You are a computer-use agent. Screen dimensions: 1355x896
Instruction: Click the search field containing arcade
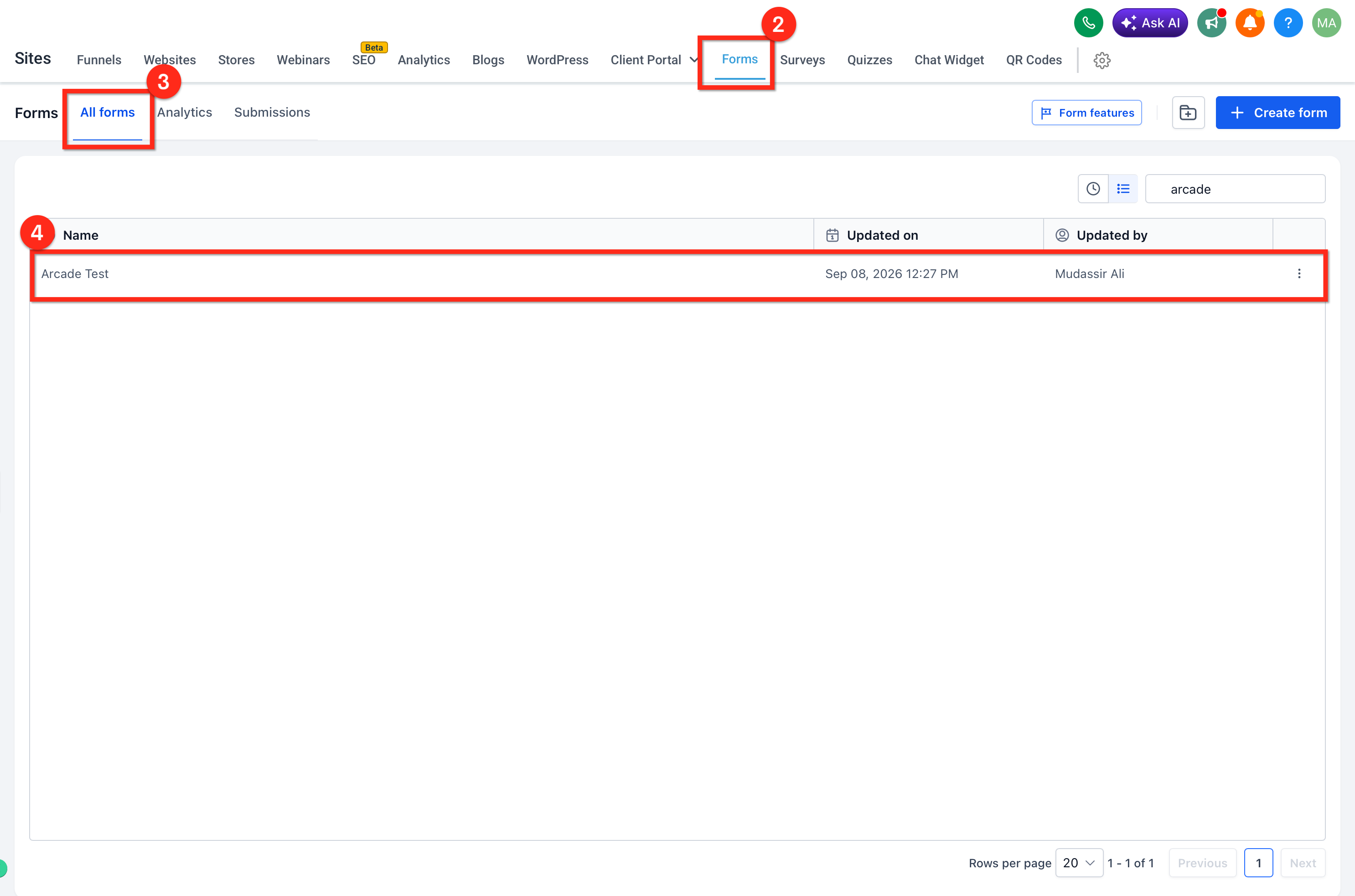tap(1235, 189)
